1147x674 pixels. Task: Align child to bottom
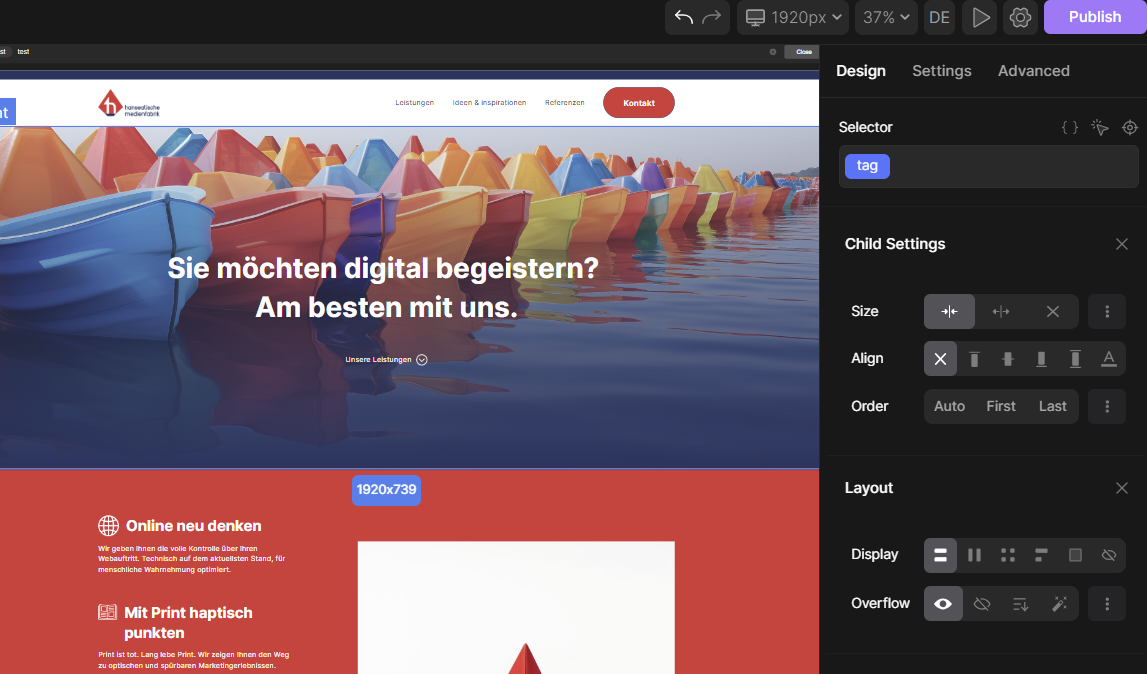click(x=1042, y=359)
